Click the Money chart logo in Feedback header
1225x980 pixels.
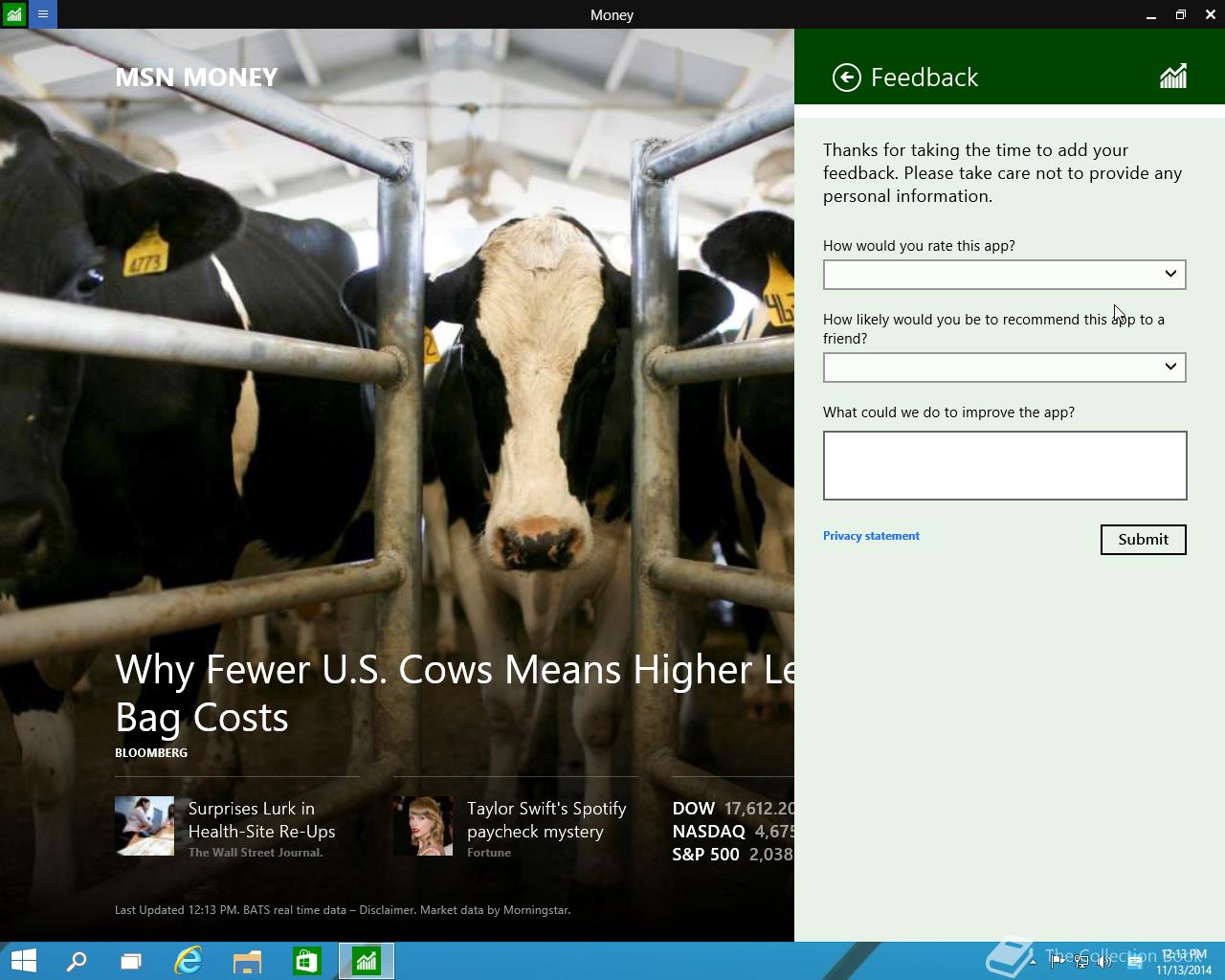[x=1173, y=77]
